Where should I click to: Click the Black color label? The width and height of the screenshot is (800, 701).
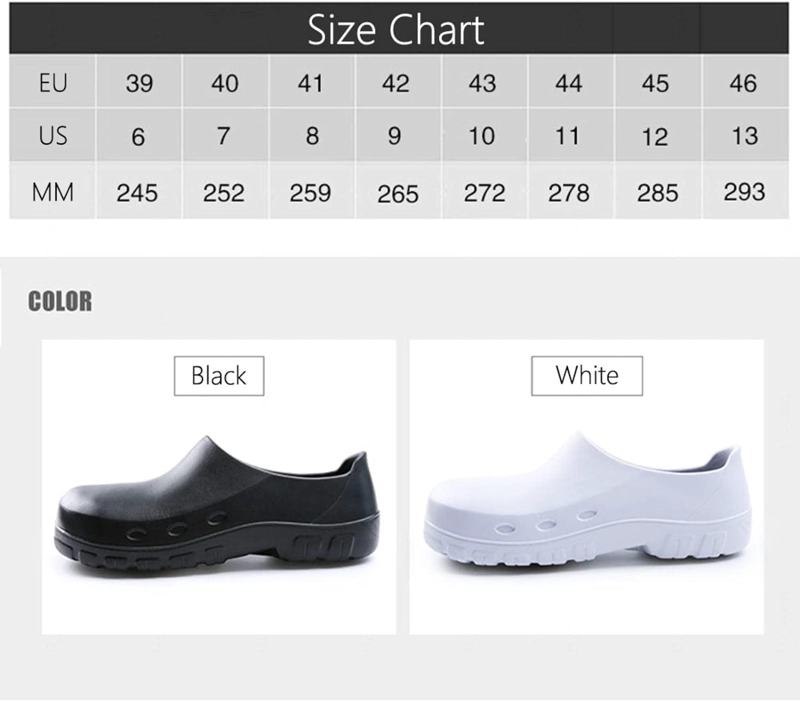click(219, 376)
